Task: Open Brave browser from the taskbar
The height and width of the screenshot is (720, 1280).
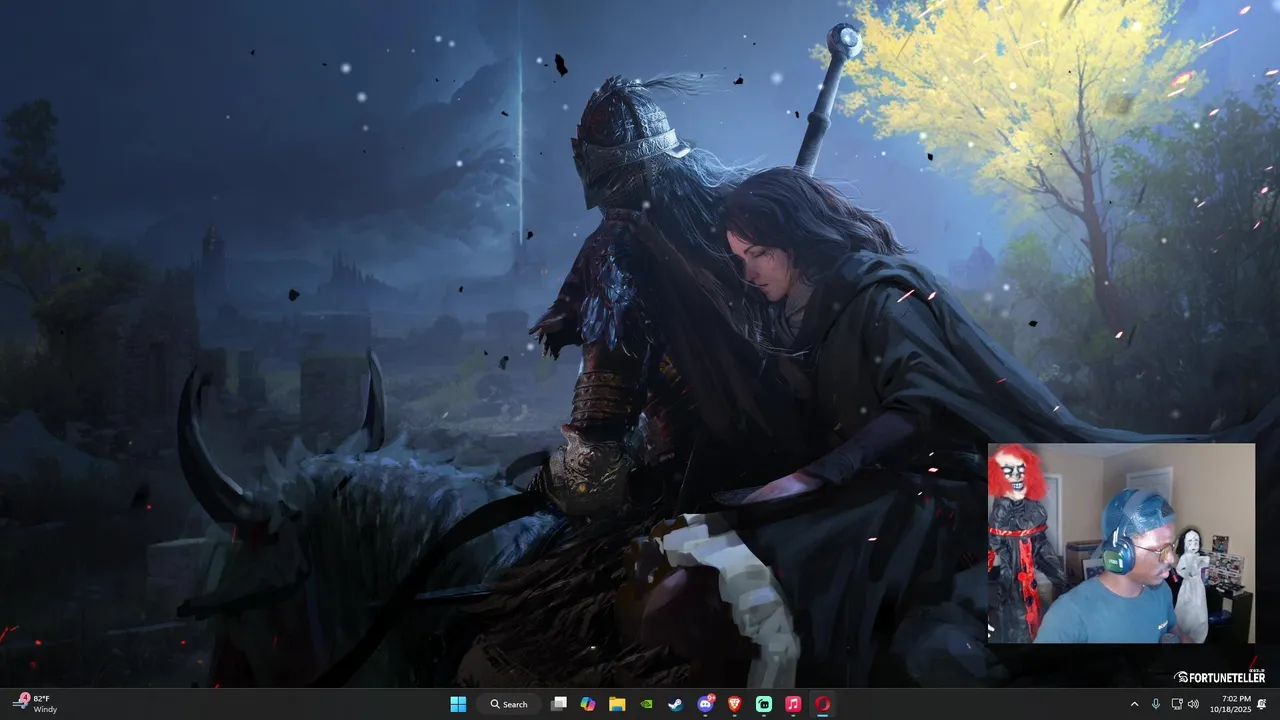Action: (735, 704)
